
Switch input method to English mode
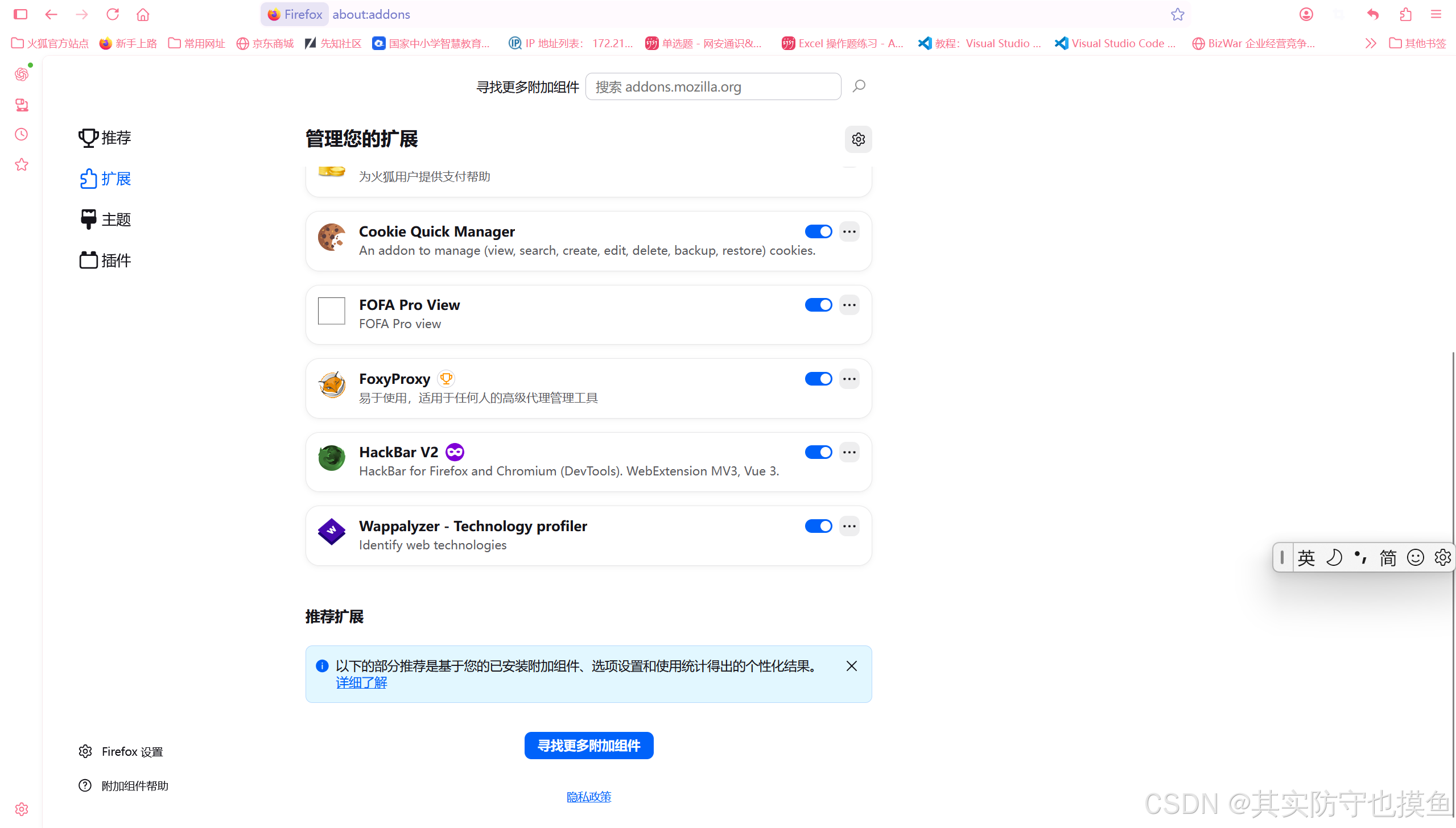(x=1306, y=557)
